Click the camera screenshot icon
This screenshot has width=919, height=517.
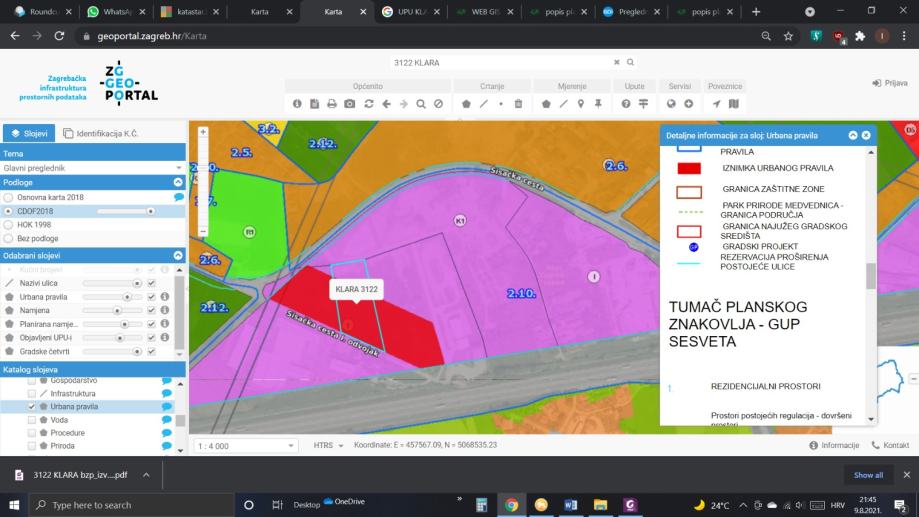(350, 104)
